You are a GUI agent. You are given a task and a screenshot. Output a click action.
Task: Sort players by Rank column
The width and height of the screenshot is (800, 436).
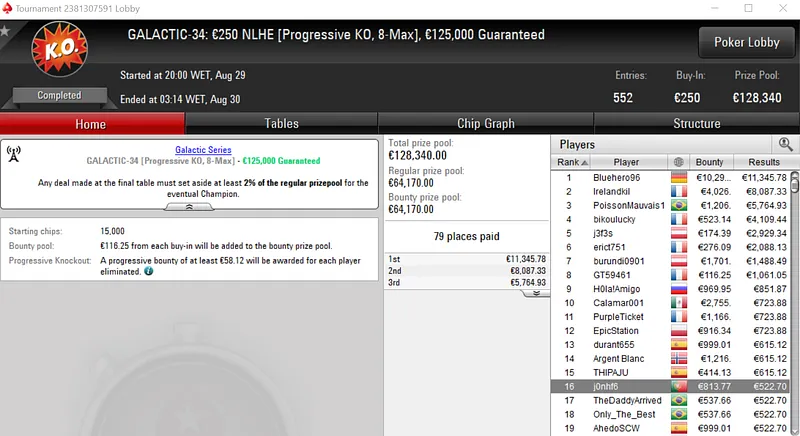[x=568, y=162]
